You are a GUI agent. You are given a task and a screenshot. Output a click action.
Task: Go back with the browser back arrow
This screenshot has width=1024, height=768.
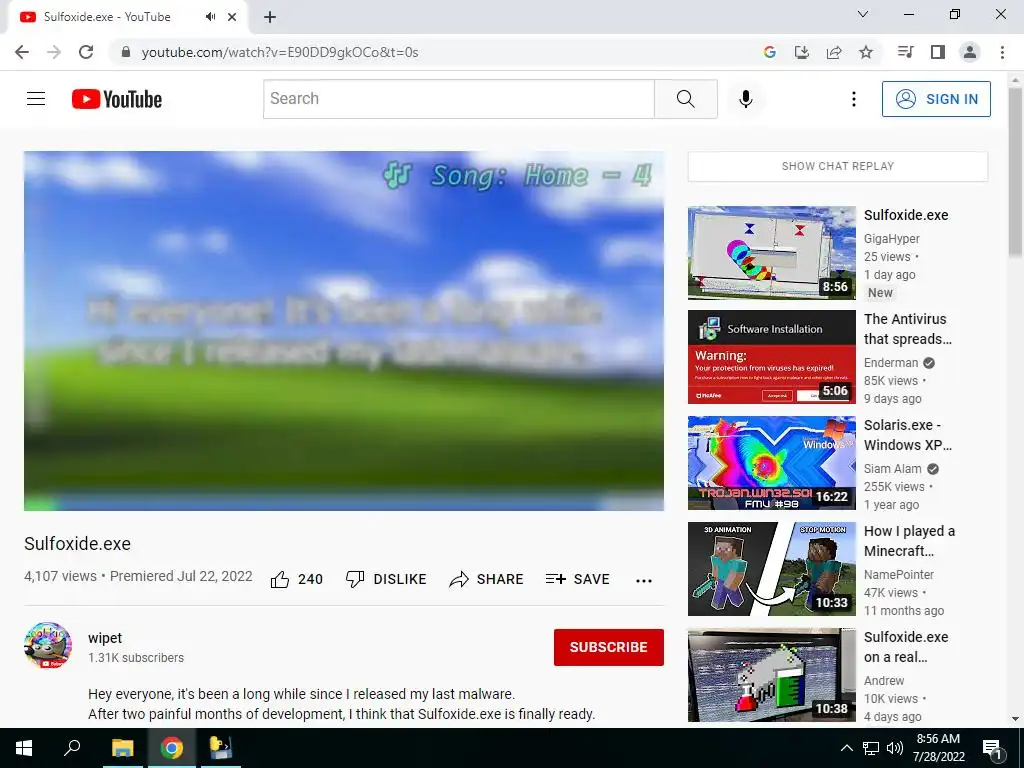tap(22, 52)
